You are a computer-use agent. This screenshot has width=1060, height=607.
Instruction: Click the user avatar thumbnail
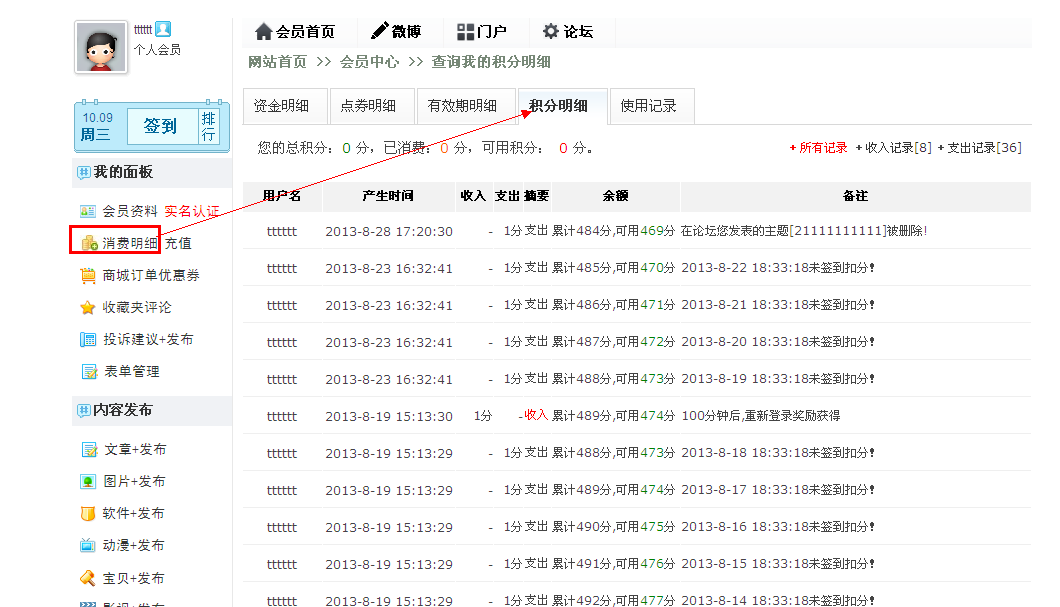click(x=100, y=46)
